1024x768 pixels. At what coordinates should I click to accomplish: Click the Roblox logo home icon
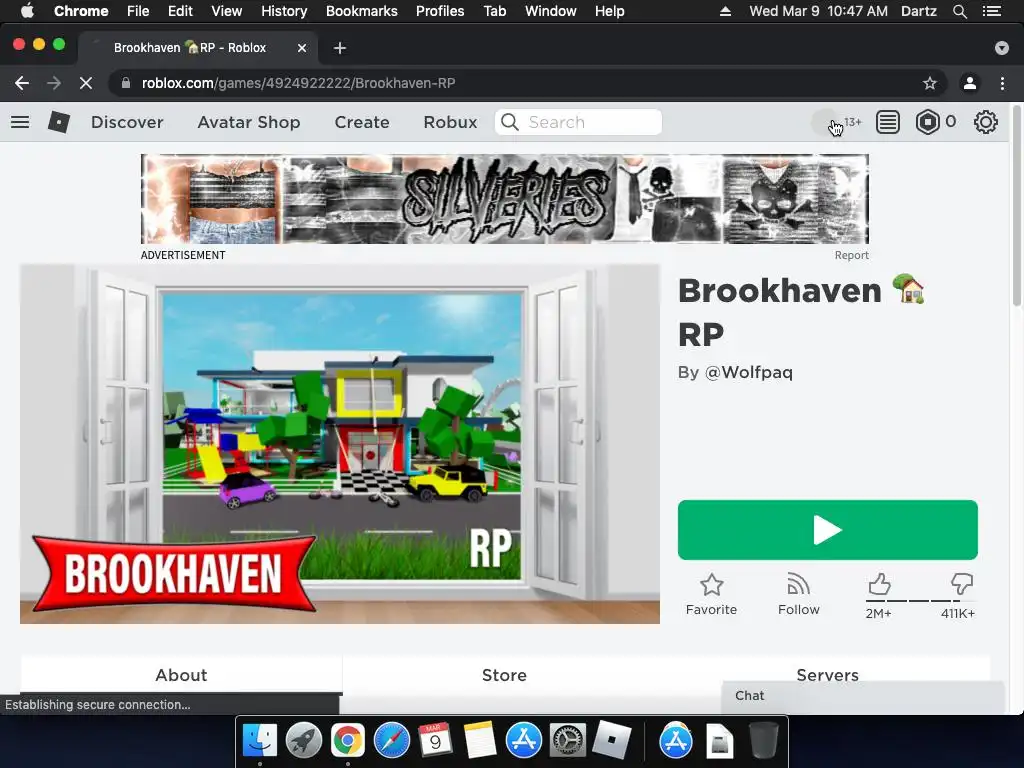(x=59, y=122)
